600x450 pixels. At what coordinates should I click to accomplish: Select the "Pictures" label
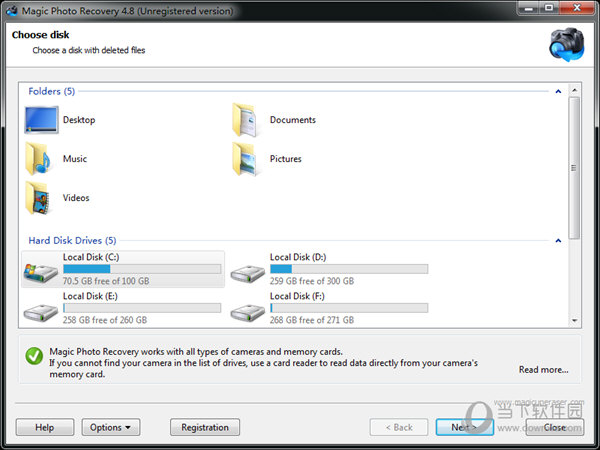point(286,159)
